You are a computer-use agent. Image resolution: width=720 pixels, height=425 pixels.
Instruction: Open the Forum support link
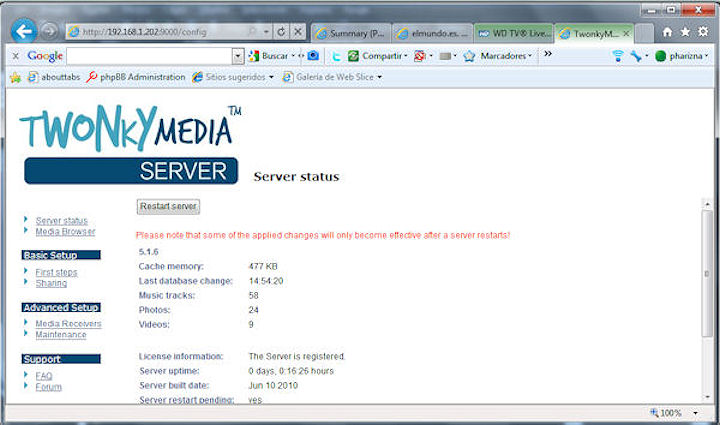48,387
